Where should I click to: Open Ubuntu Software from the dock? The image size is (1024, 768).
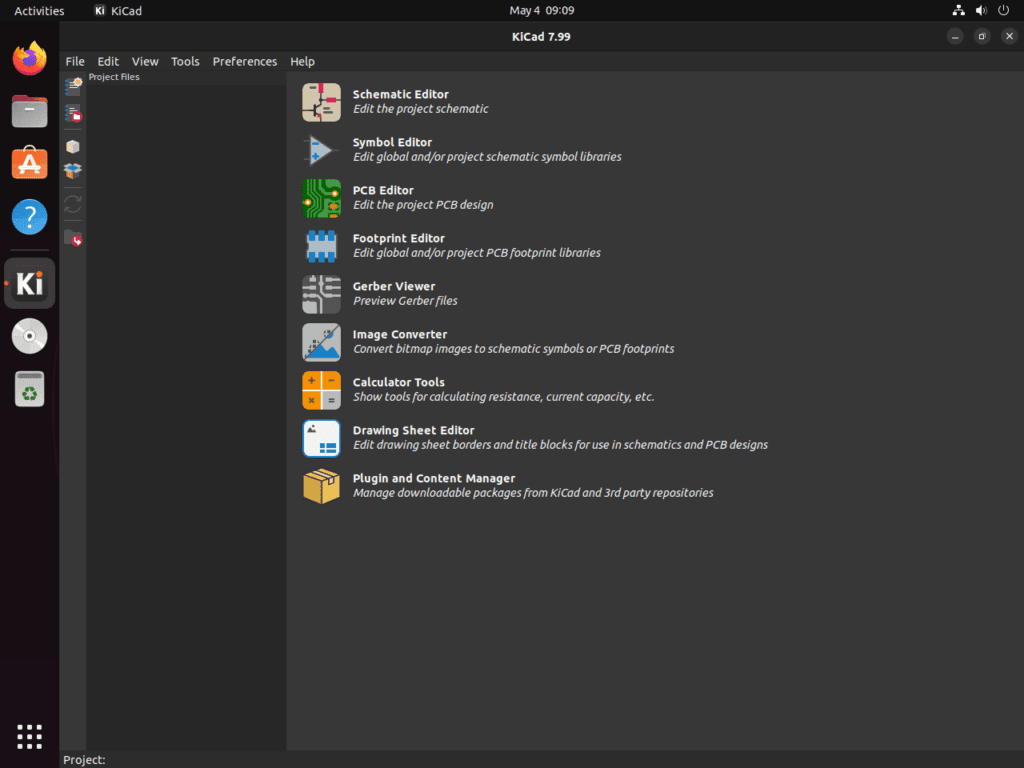click(29, 164)
